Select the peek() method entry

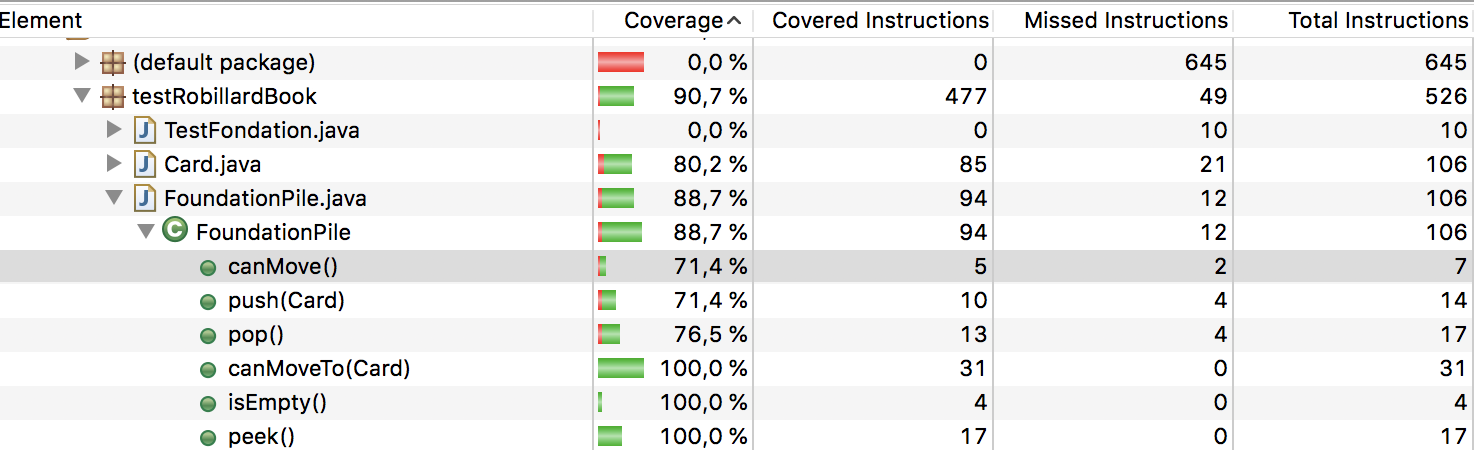pos(261,437)
